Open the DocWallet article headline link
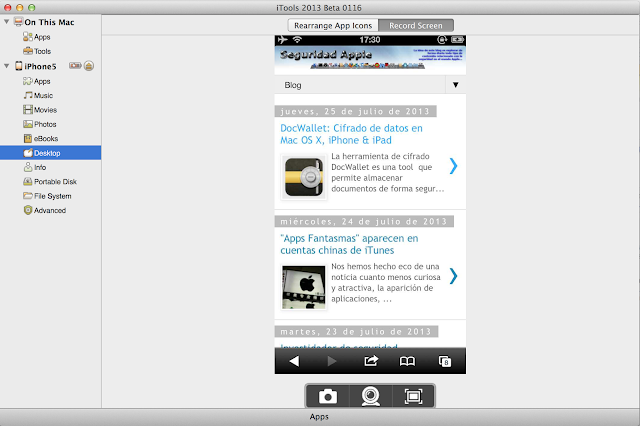 [351, 134]
